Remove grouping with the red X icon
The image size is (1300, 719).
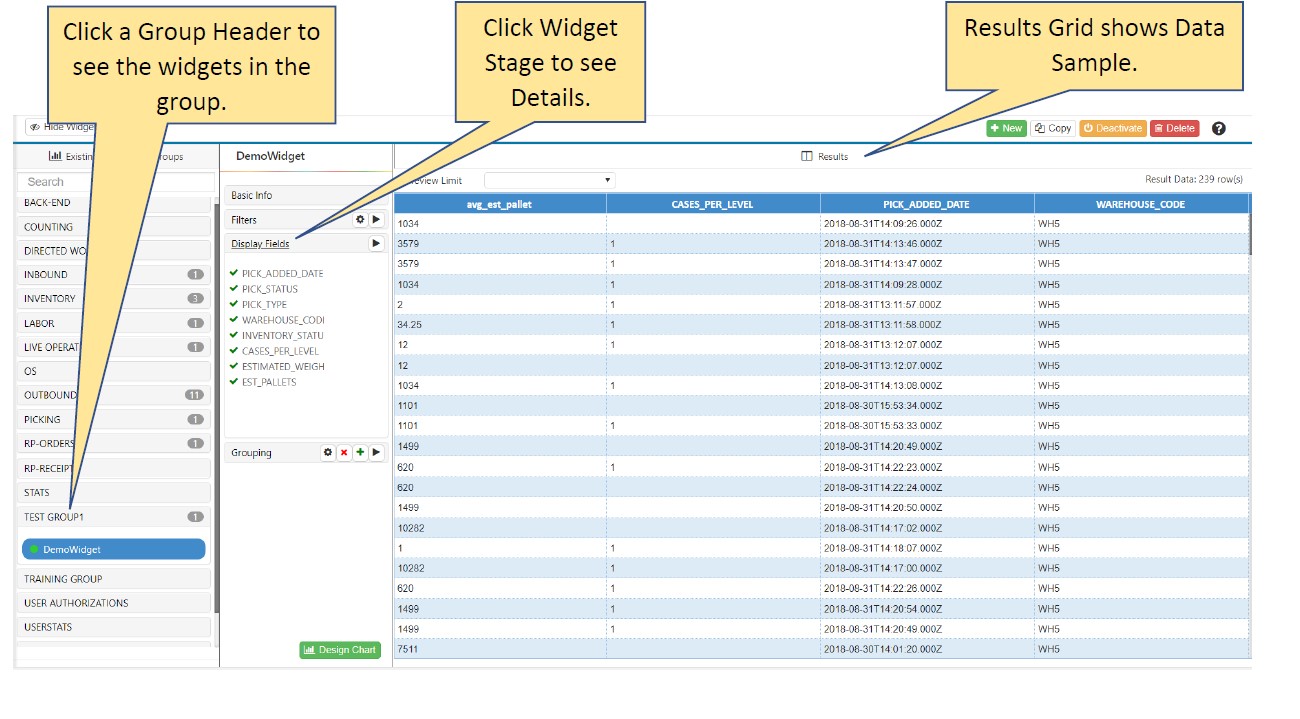click(x=343, y=453)
